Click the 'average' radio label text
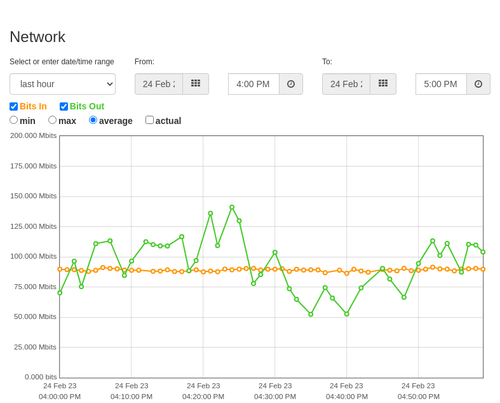Image resolution: width=500 pixels, height=403 pixels. pyautogui.click(x=116, y=121)
